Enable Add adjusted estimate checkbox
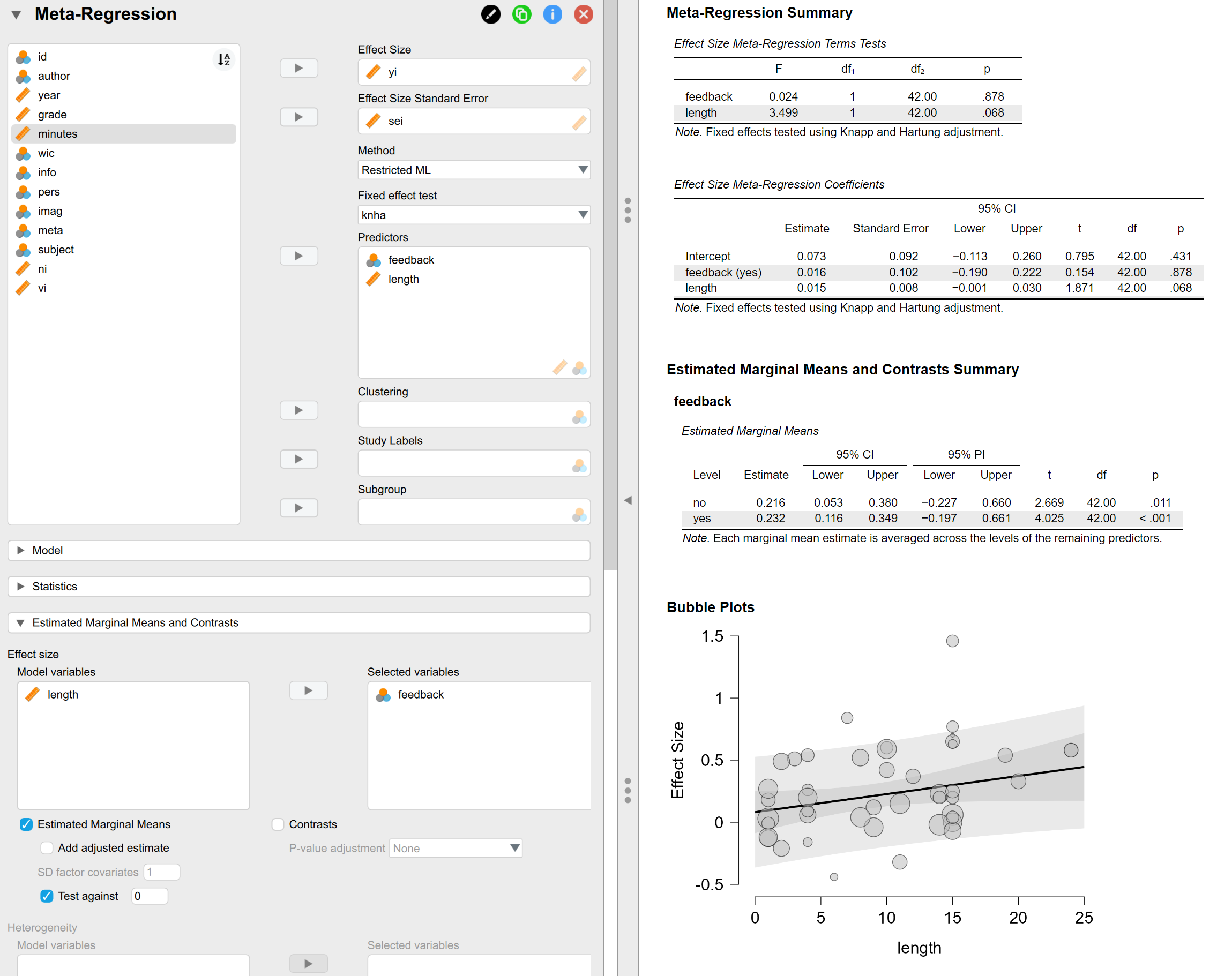 [47, 848]
